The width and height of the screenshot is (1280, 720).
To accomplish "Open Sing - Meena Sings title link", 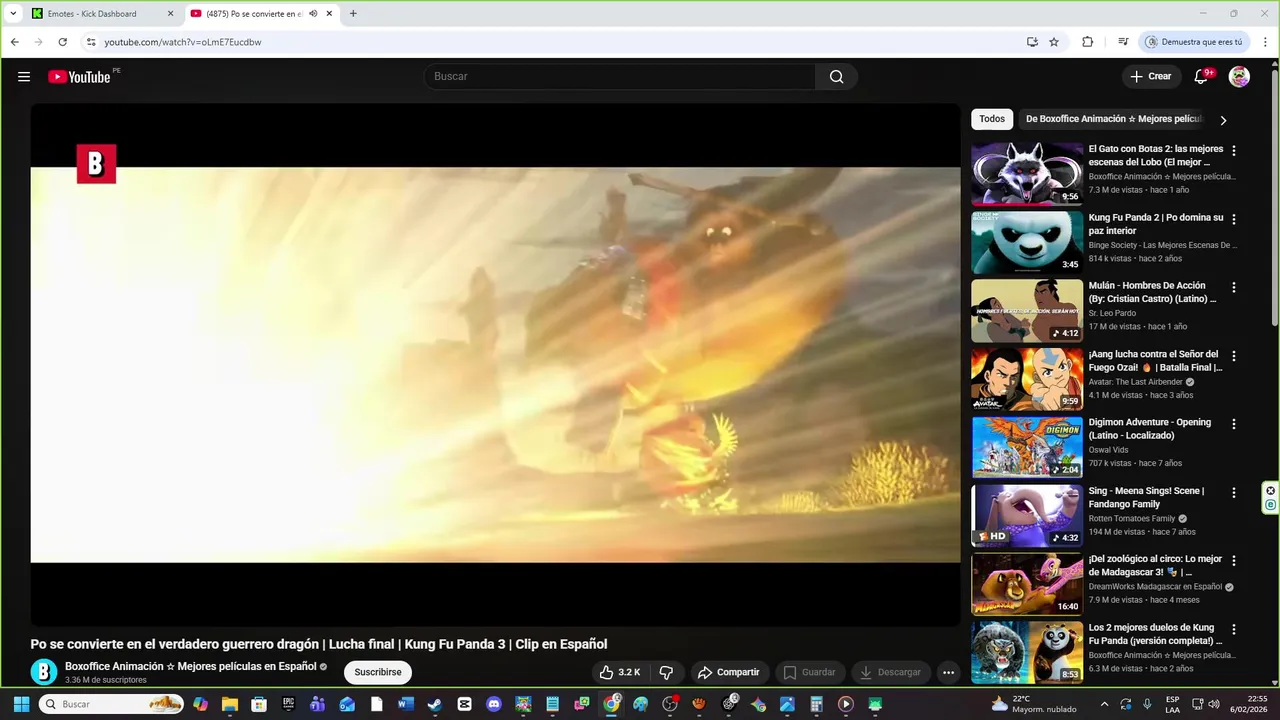I will coord(1146,497).
